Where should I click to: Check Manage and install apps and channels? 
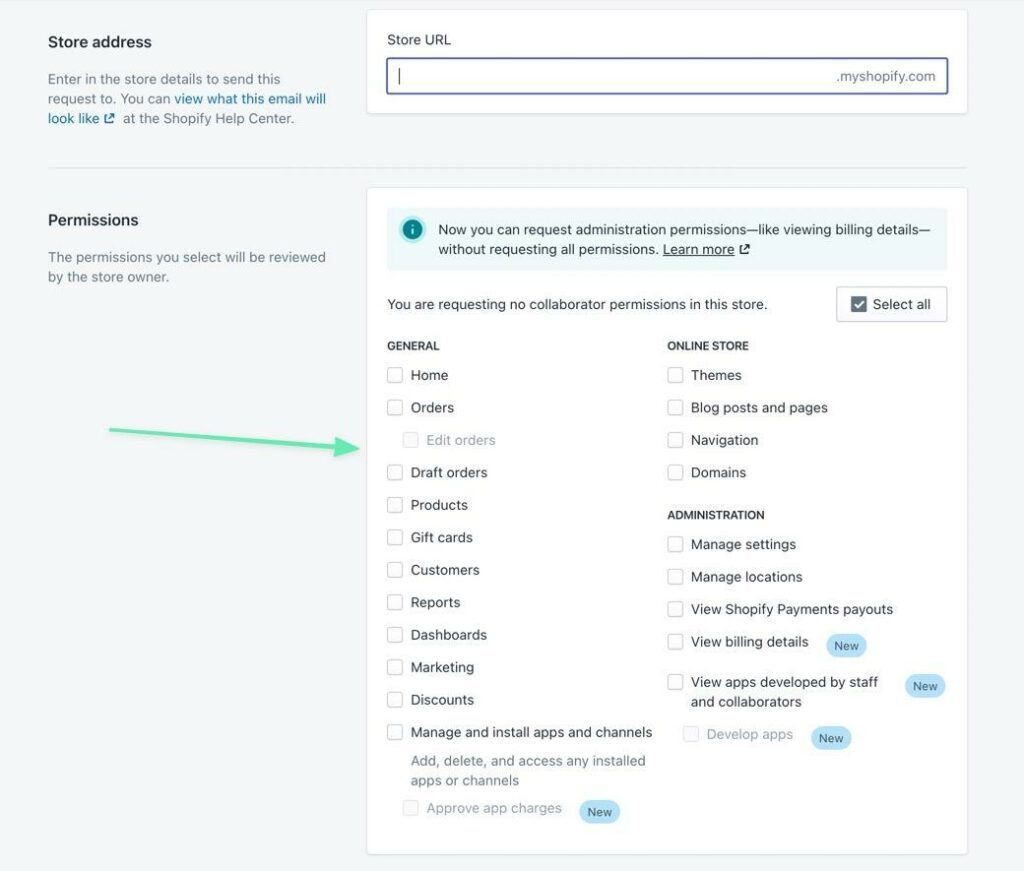[x=395, y=733]
